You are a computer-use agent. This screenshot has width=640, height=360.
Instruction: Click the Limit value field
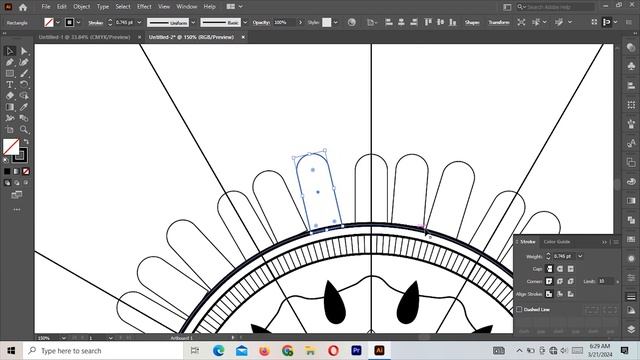tap(606, 281)
